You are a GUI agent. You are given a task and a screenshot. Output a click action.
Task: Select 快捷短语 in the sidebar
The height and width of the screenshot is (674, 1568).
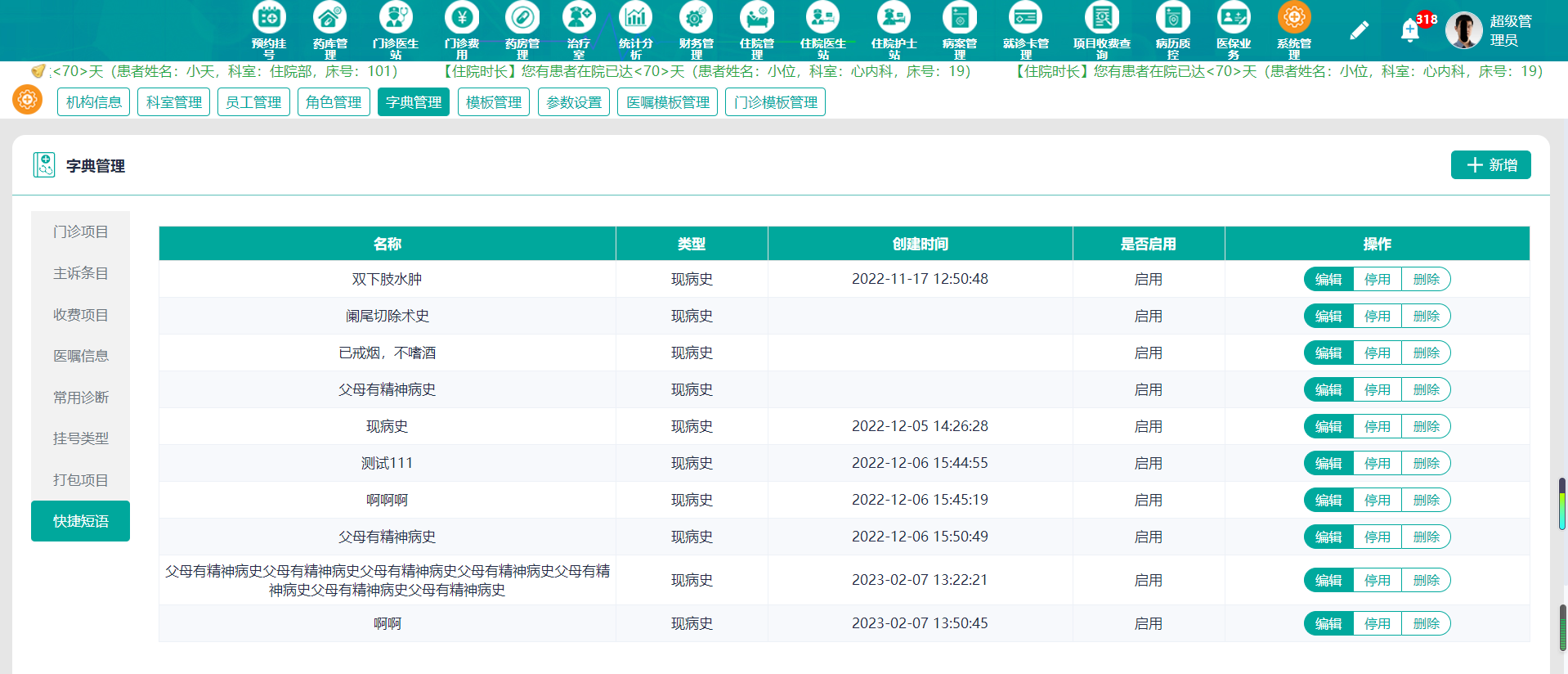[x=80, y=521]
